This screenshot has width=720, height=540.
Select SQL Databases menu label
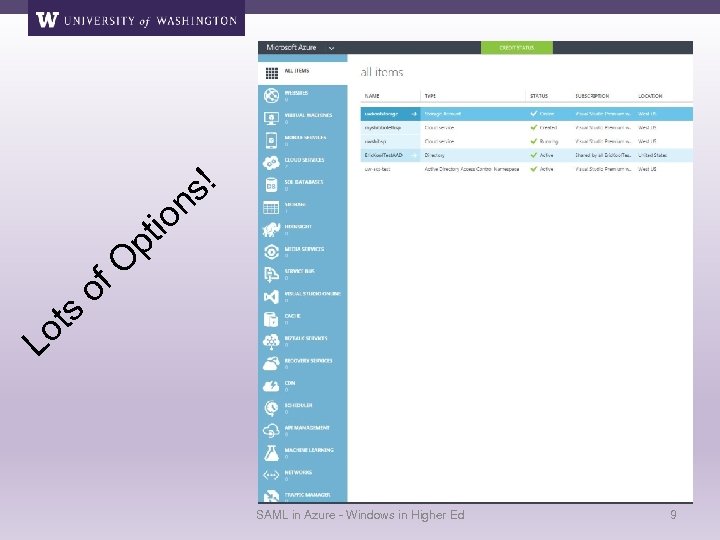[304, 182]
